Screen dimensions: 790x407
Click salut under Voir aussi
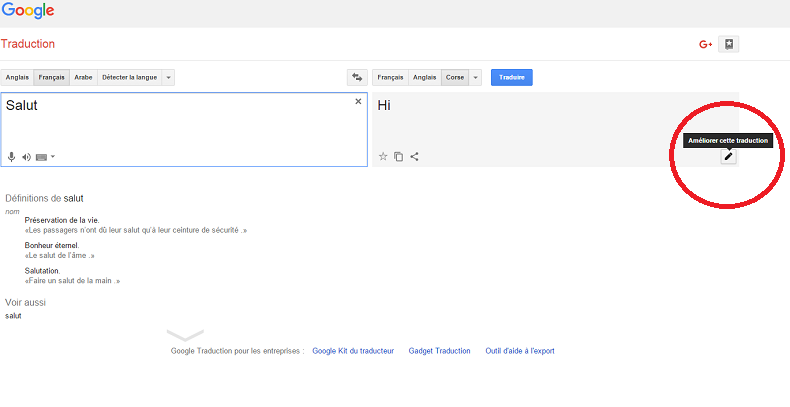[13, 316]
